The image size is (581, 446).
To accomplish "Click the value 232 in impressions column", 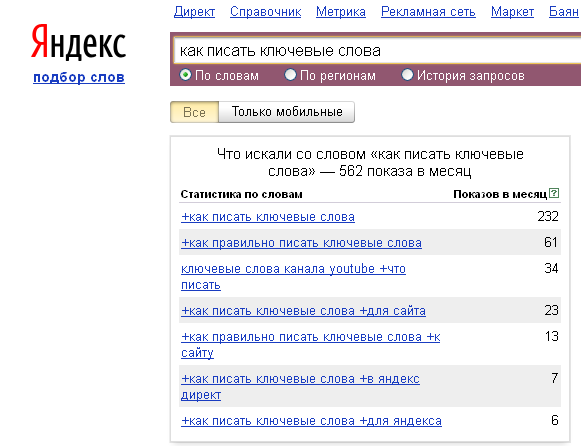I will pyautogui.click(x=548, y=216).
